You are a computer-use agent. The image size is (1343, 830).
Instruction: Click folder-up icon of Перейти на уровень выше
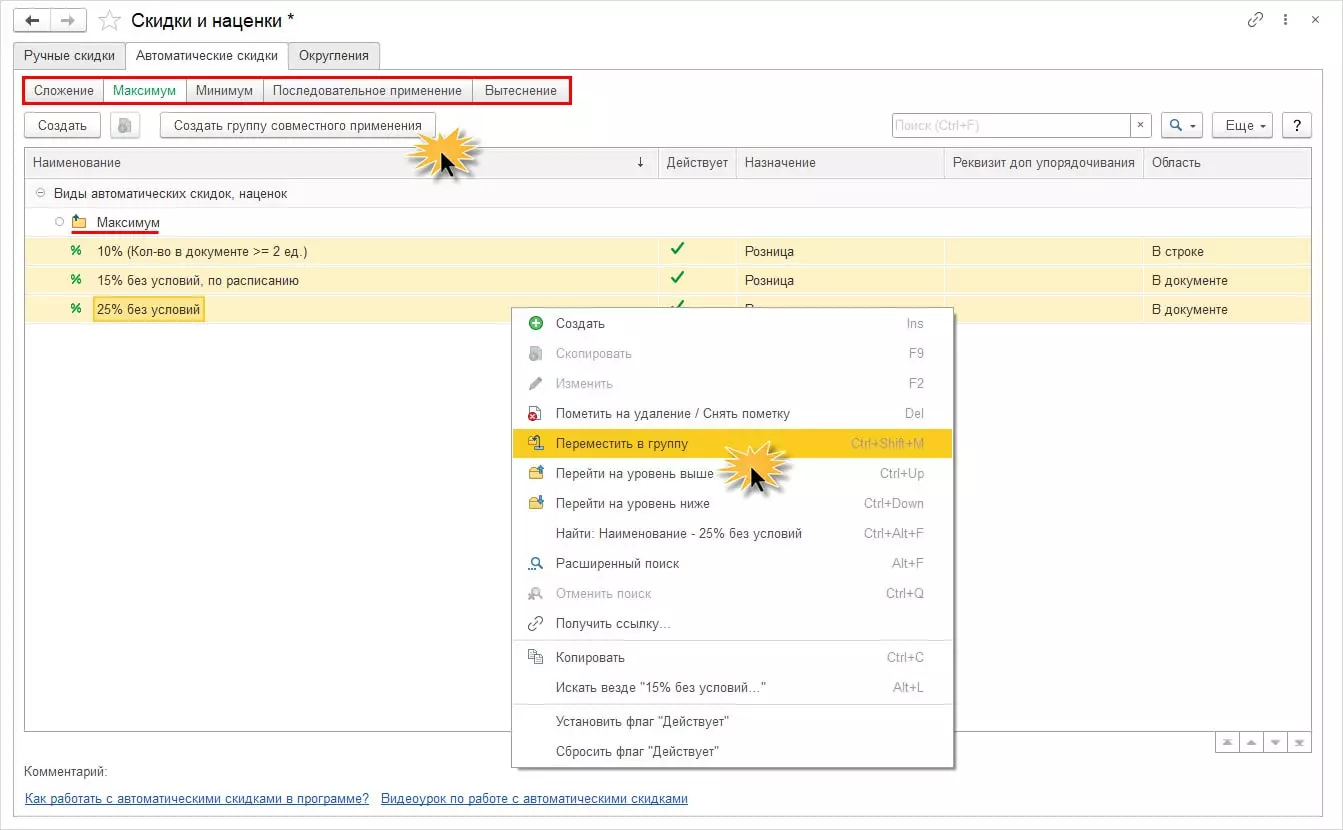point(535,473)
